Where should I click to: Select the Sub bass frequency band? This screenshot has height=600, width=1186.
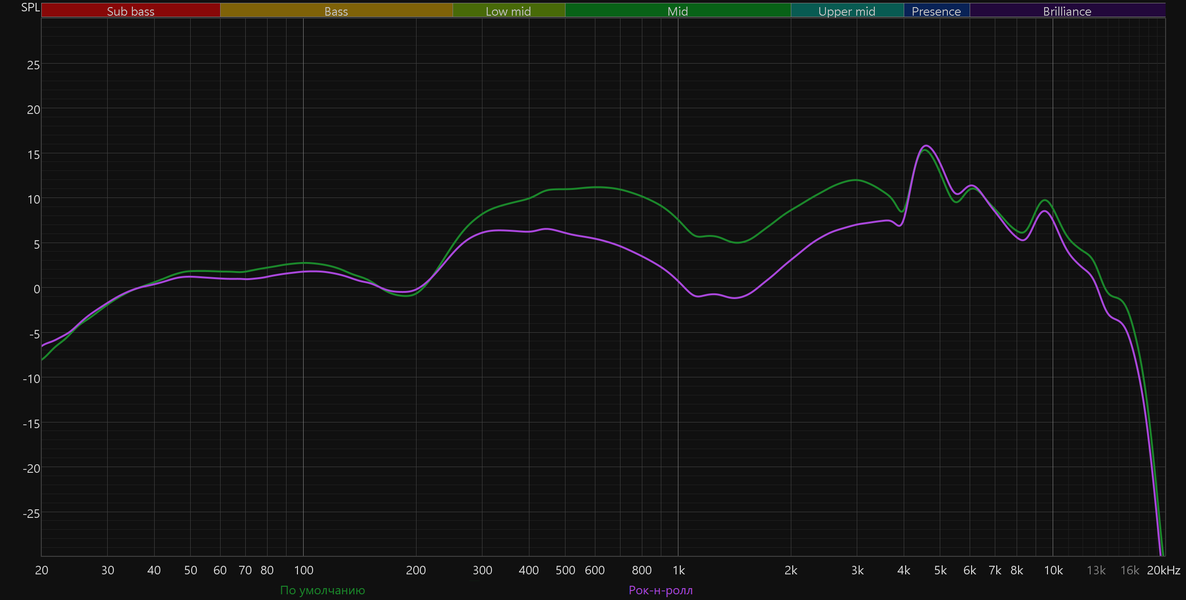tap(131, 11)
